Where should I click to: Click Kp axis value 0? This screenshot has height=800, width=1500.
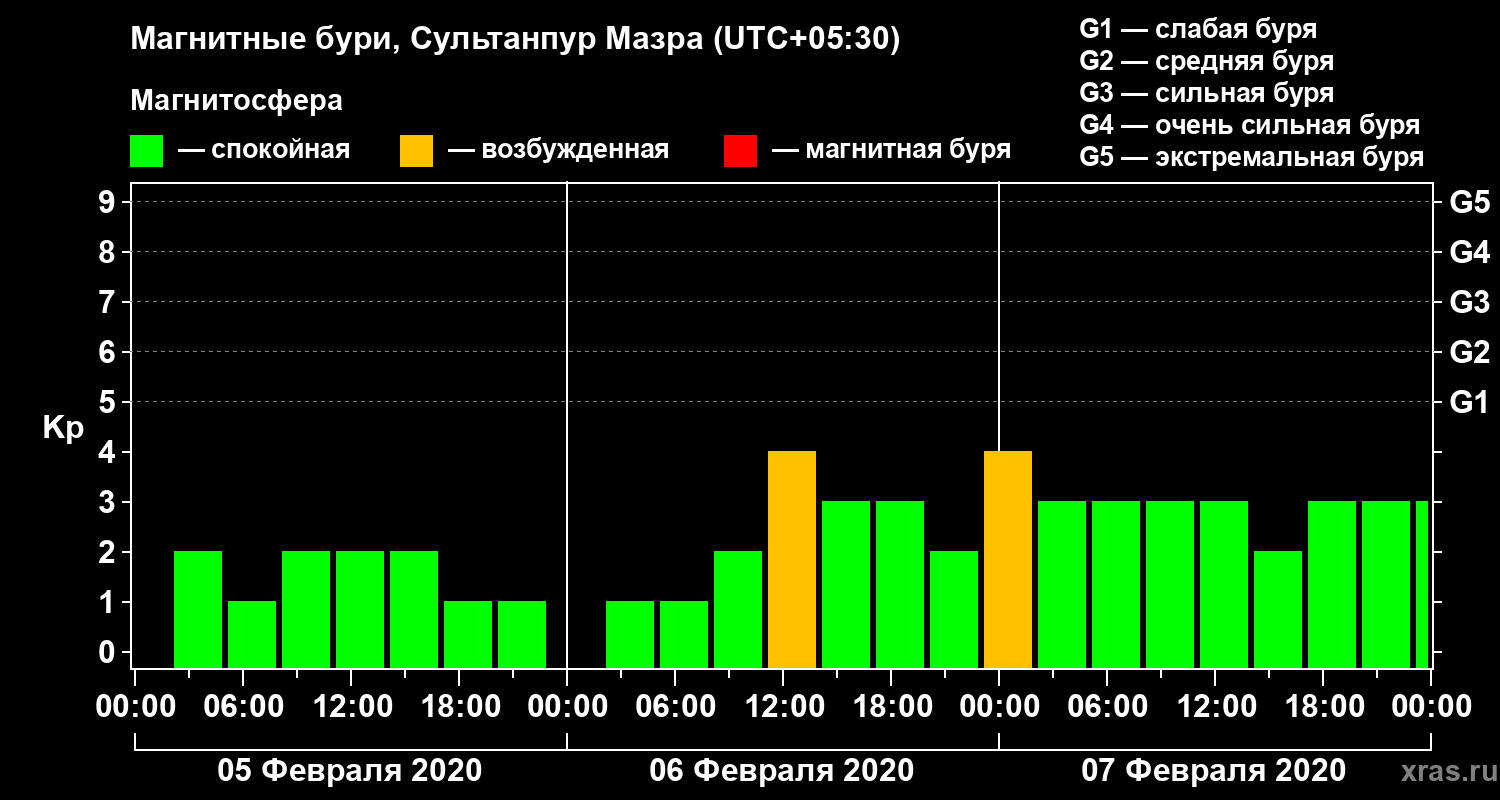[x=109, y=652]
